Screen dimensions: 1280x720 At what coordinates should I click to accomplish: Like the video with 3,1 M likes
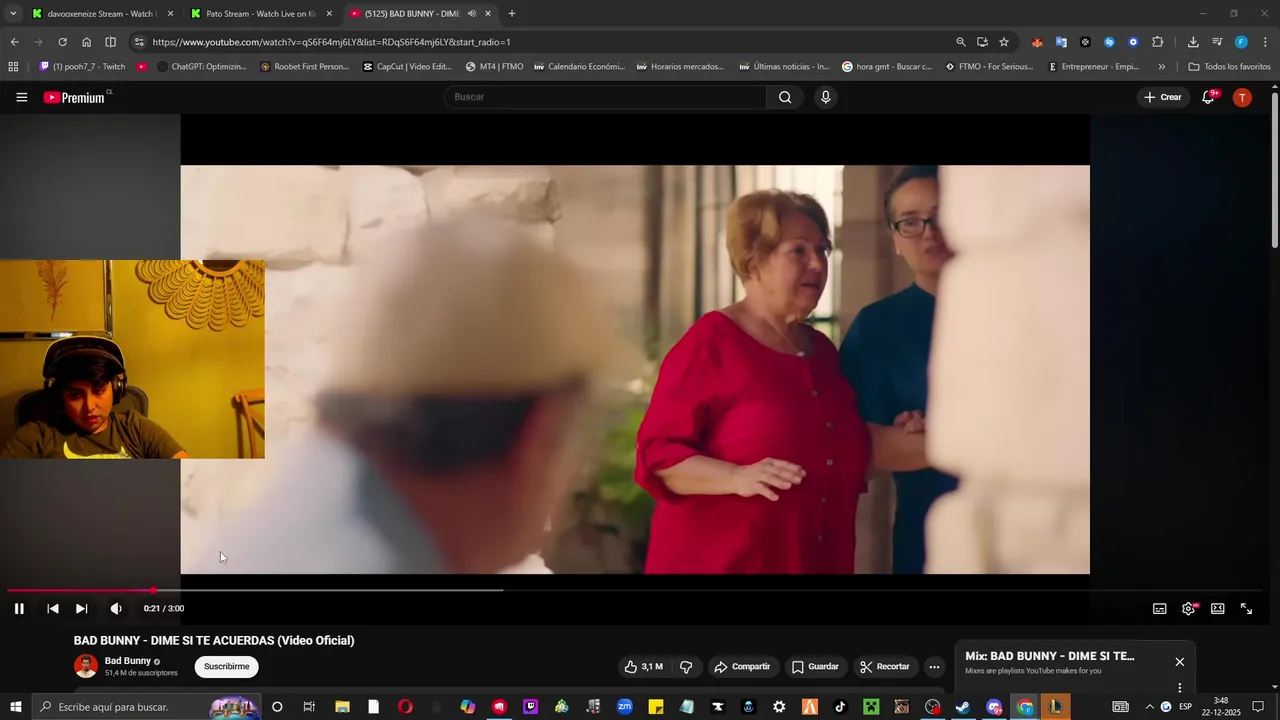643,667
